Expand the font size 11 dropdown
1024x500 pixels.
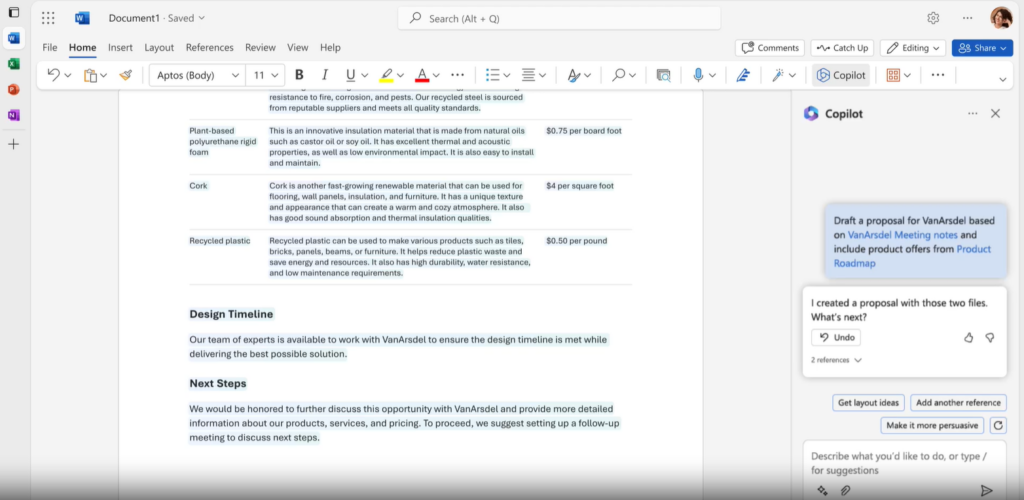(267, 75)
